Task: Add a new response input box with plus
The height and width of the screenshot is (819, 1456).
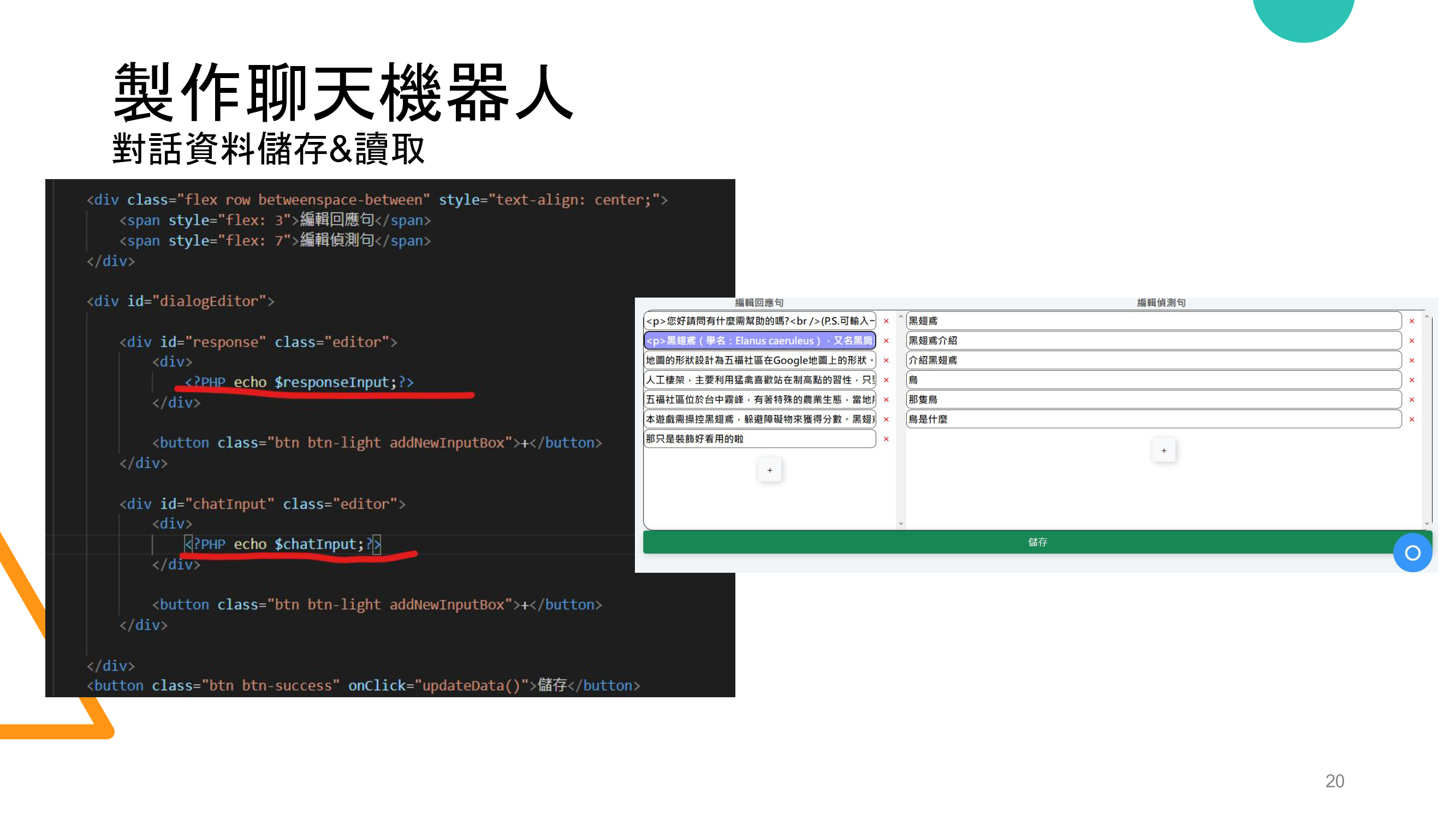Action: click(769, 470)
